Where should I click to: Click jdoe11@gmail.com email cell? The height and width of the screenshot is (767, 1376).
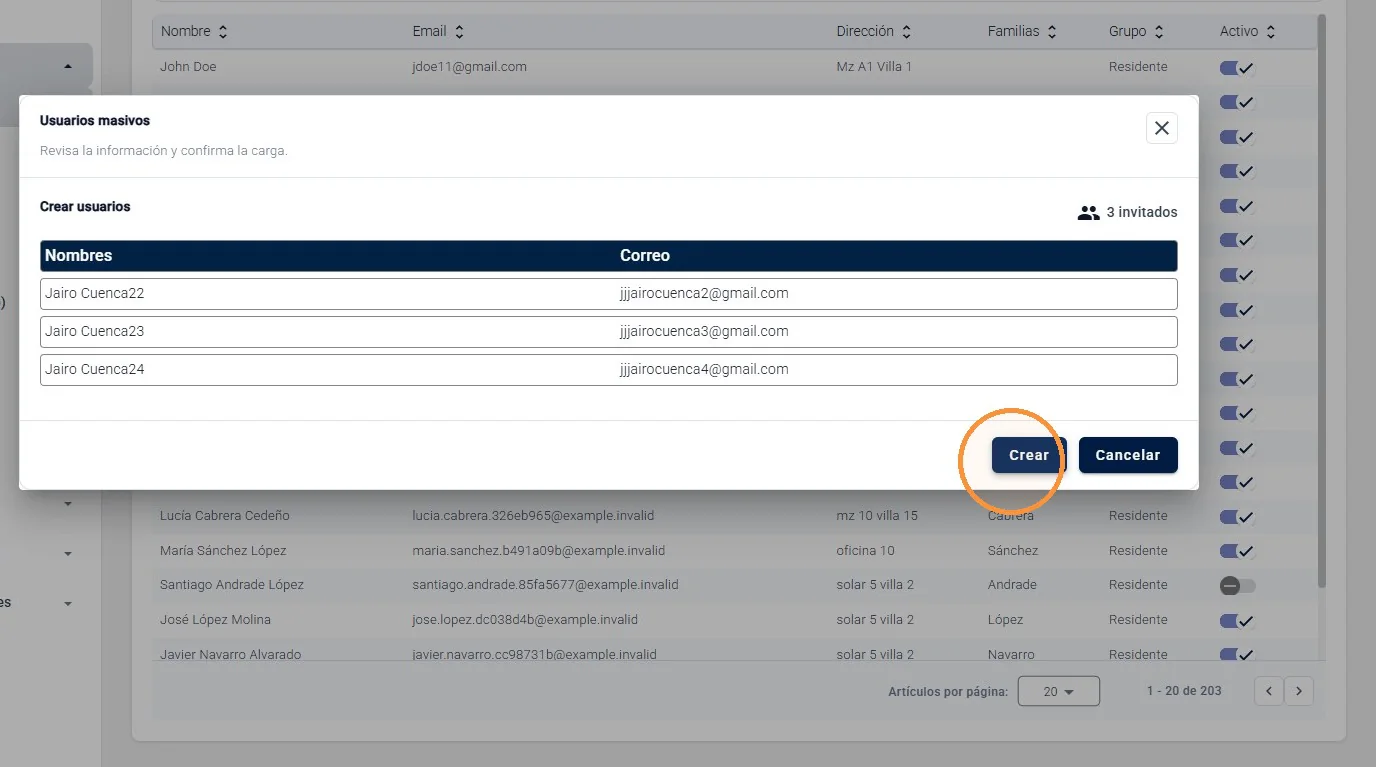tap(469, 67)
